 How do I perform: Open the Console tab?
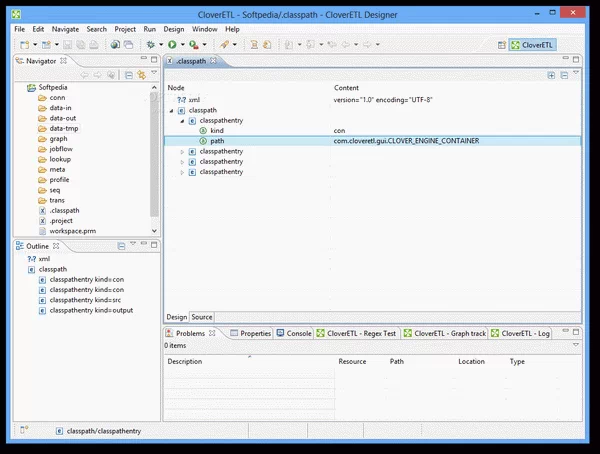coord(294,333)
